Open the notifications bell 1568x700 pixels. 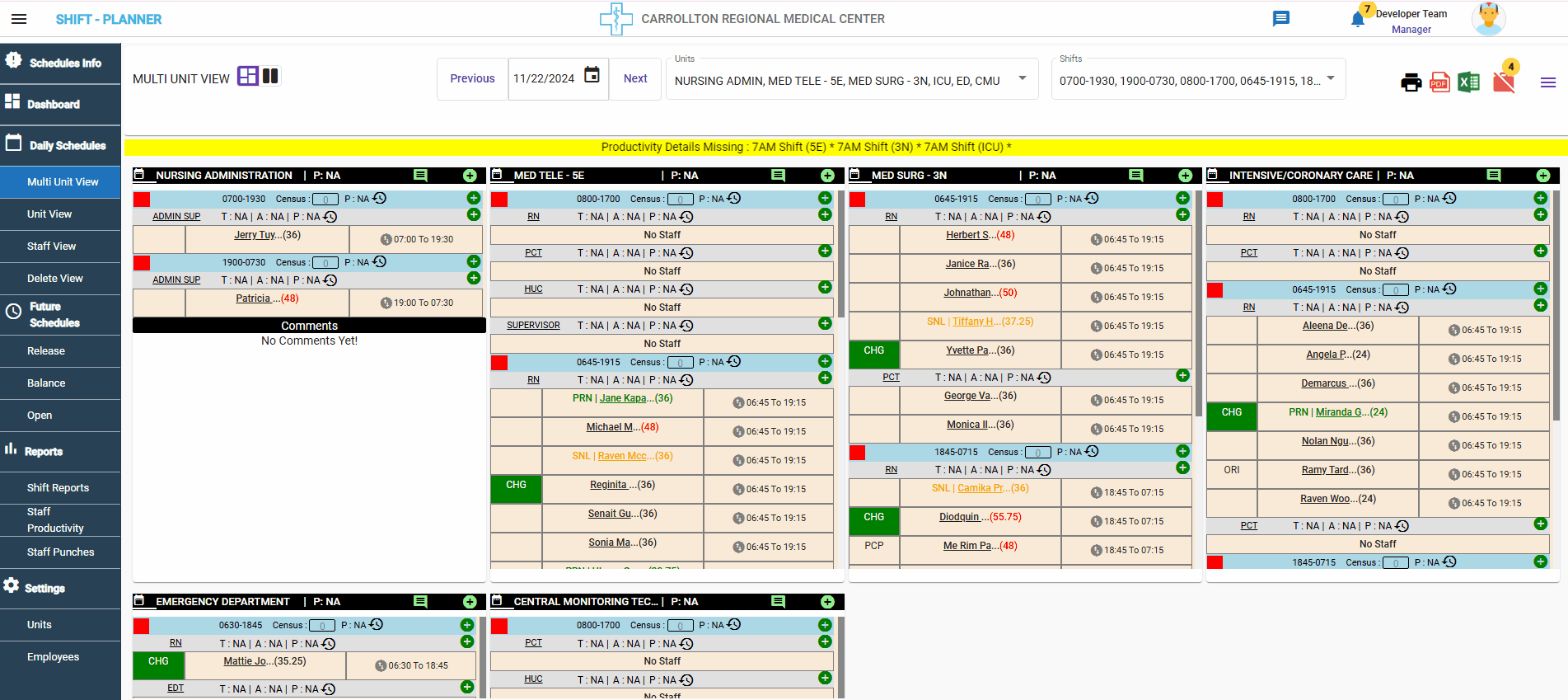pyautogui.click(x=1357, y=20)
